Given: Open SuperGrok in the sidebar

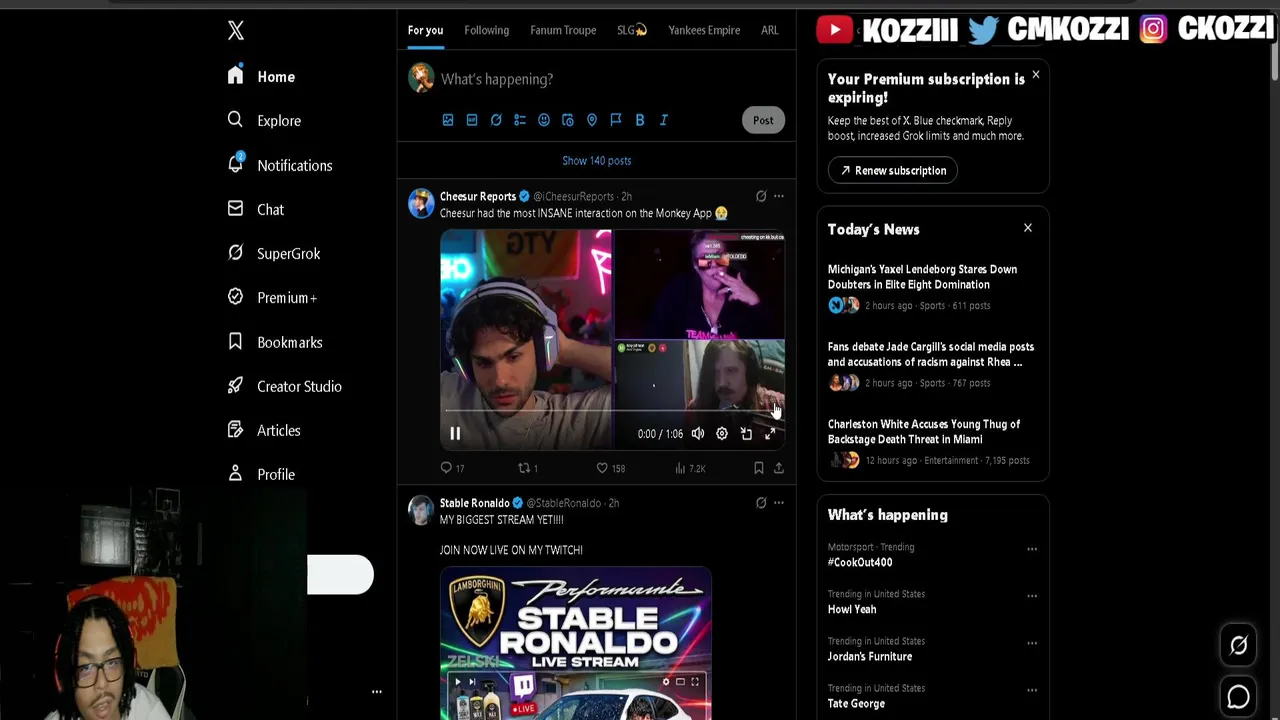Looking at the screenshot, I should coord(273,253).
